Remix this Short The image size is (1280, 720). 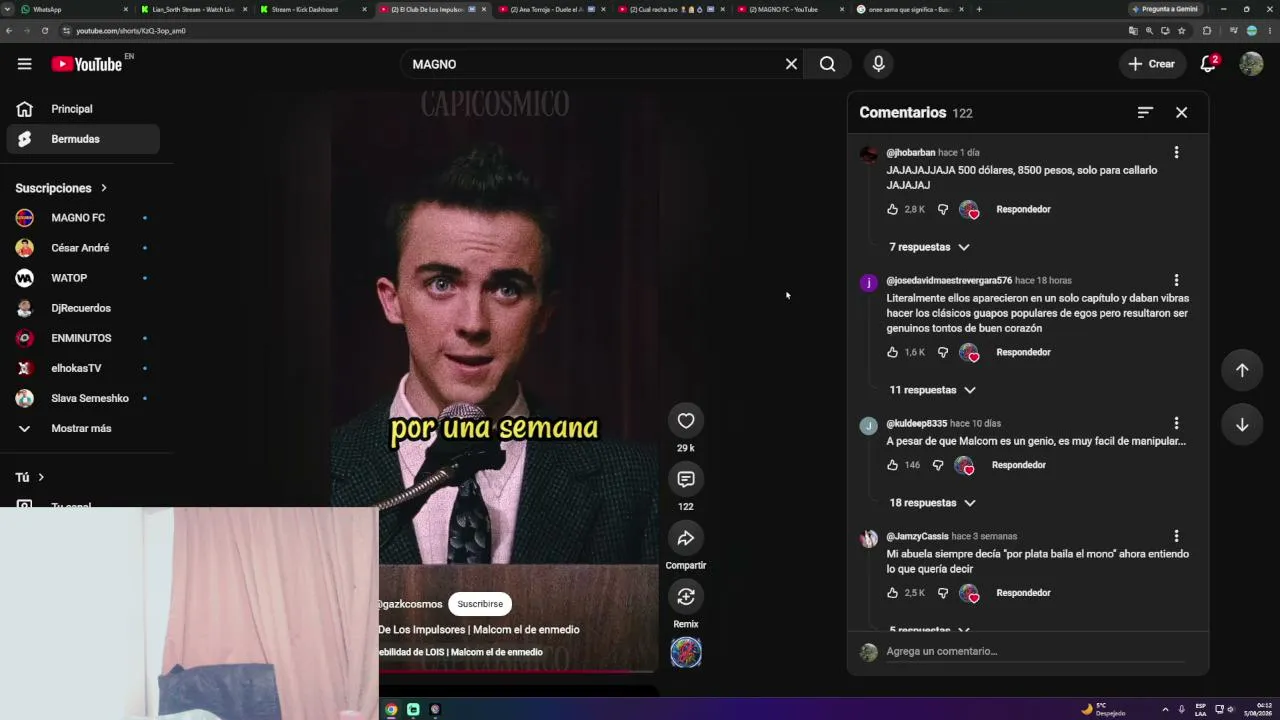pyautogui.click(x=686, y=597)
